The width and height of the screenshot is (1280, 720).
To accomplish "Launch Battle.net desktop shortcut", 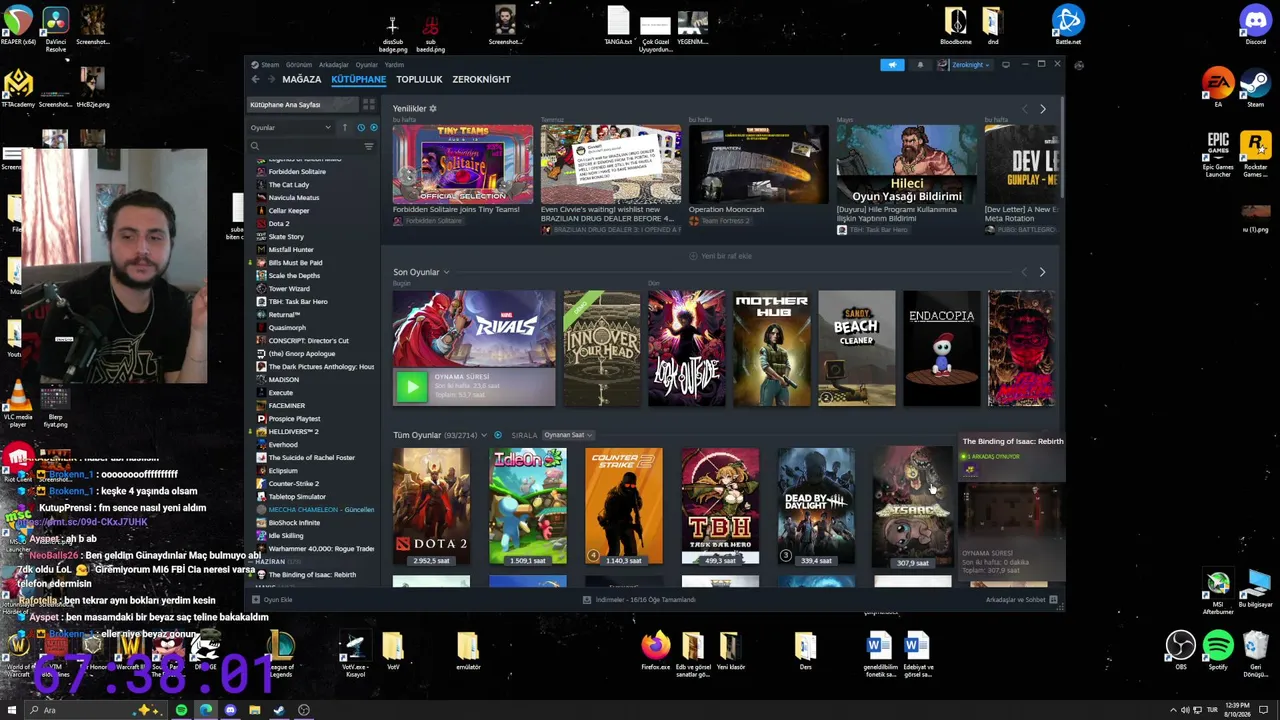I will click(x=1068, y=24).
